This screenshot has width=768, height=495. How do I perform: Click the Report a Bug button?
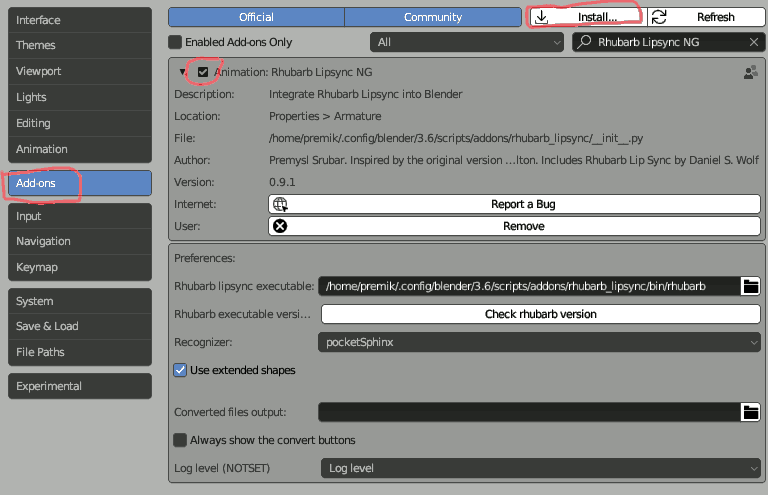tap(514, 204)
